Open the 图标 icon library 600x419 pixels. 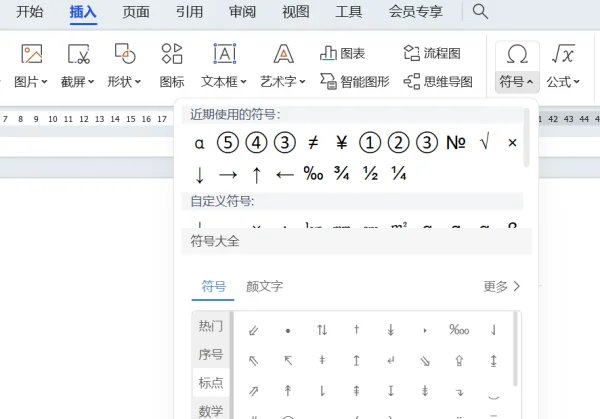[x=172, y=53]
